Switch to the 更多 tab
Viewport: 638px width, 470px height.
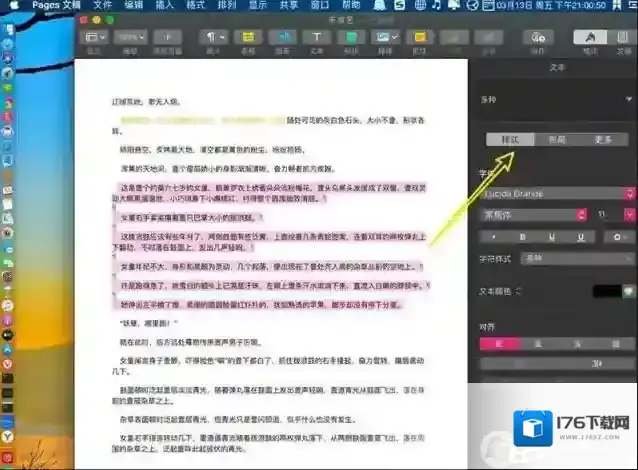(603, 140)
